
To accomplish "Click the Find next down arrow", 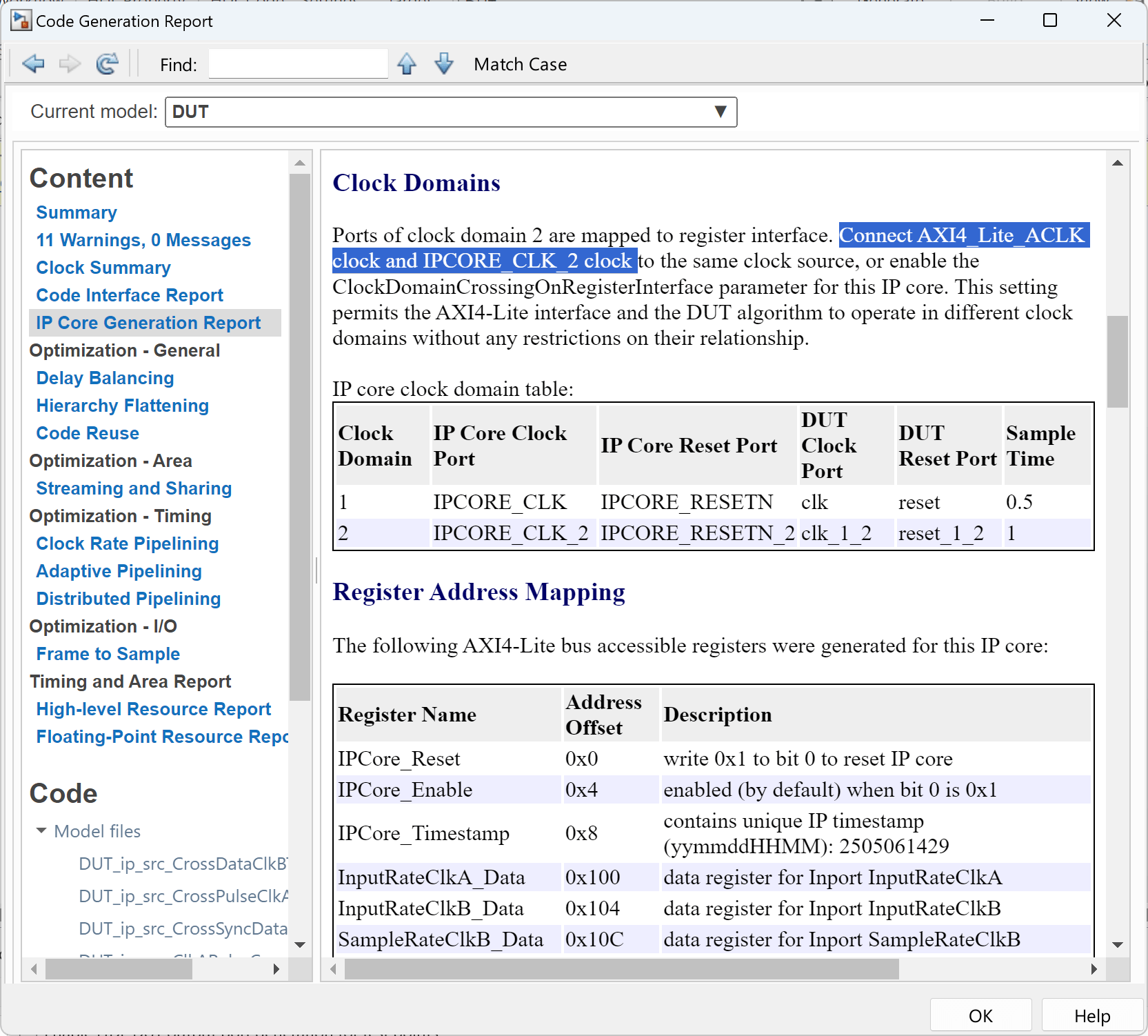I will click(x=444, y=64).
